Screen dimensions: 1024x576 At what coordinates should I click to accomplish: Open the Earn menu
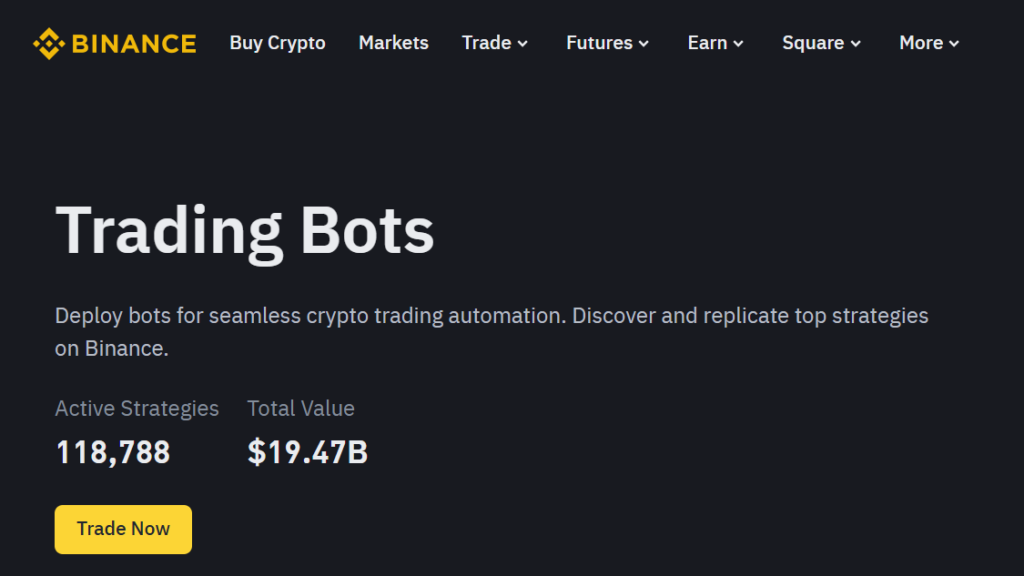707,43
